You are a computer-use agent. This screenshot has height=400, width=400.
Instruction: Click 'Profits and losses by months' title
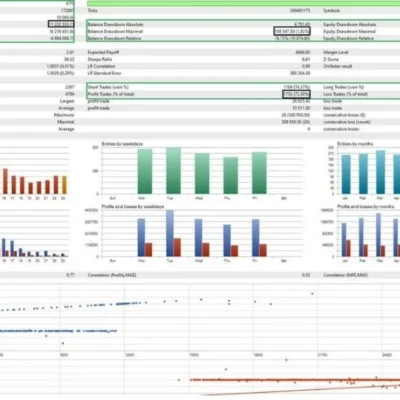(366, 207)
